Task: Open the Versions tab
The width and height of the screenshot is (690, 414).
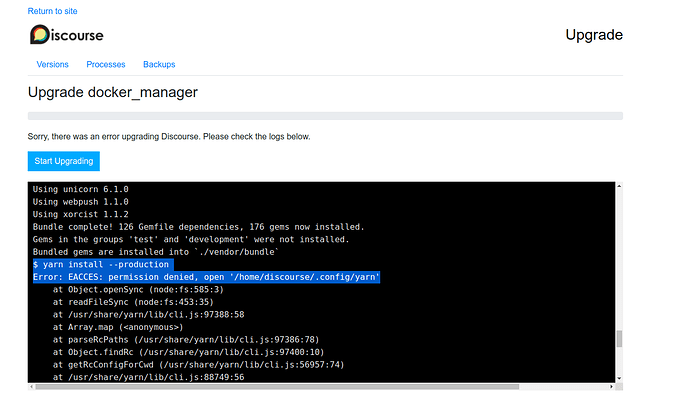Action: point(52,64)
